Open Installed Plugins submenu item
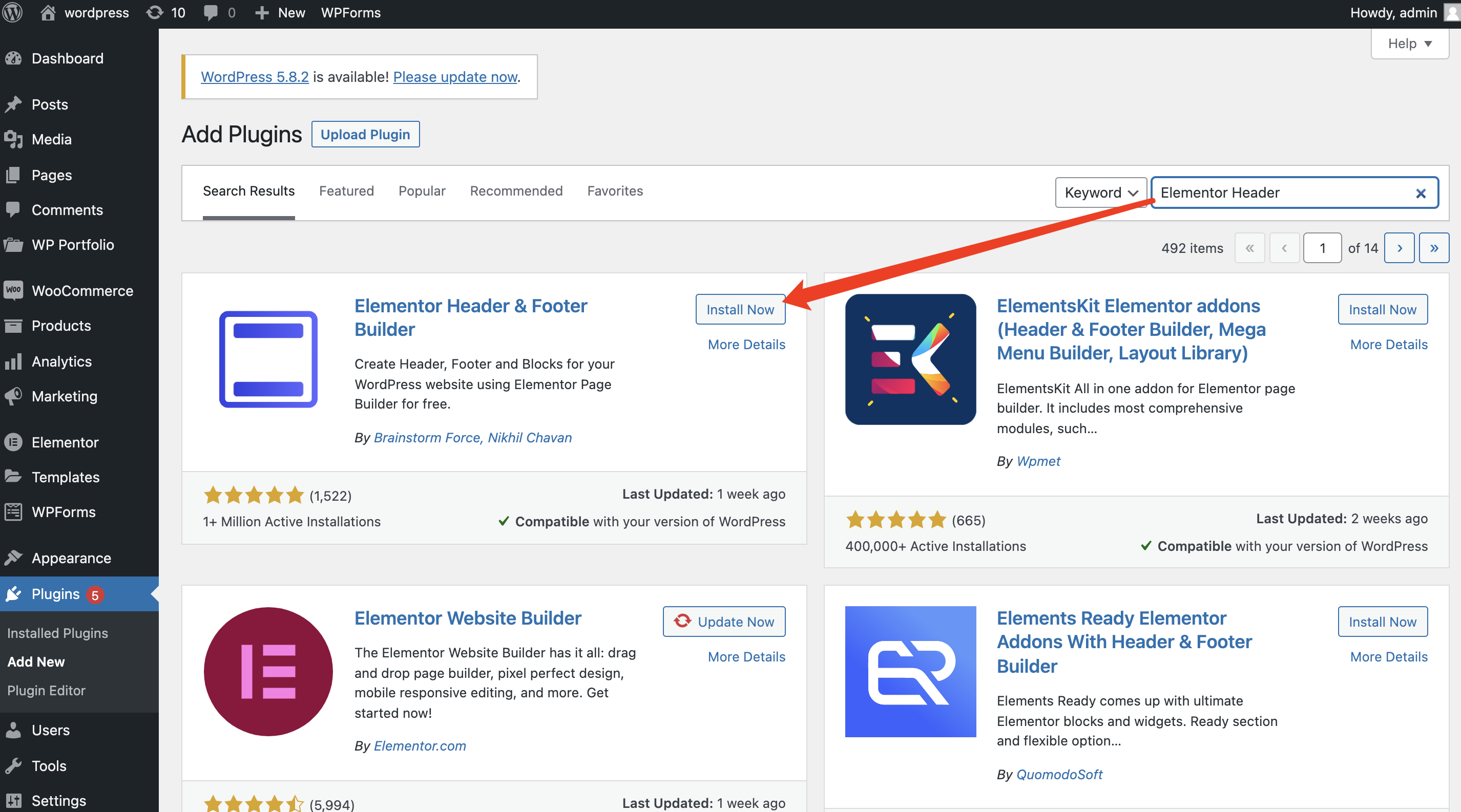This screenshot has height=812, width=1461. (x=57, y=633)
